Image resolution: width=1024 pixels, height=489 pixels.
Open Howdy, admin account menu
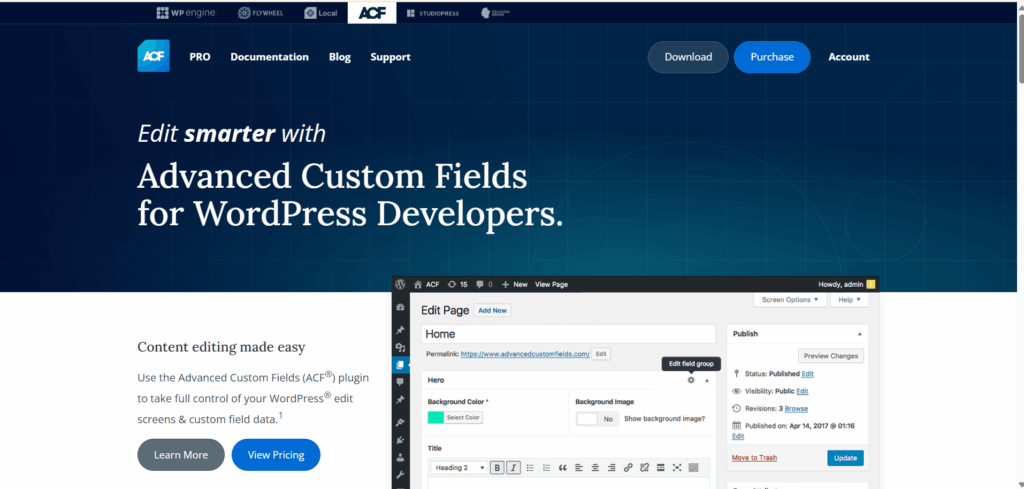846,284
